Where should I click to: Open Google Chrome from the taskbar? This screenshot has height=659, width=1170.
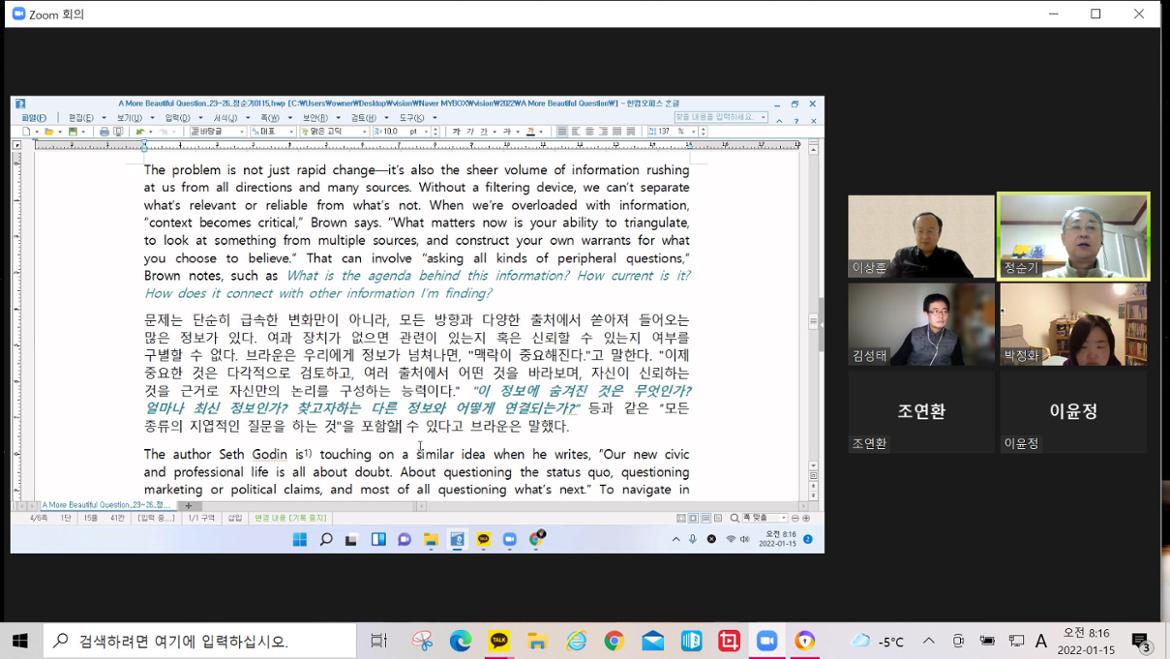pos(614,641)
